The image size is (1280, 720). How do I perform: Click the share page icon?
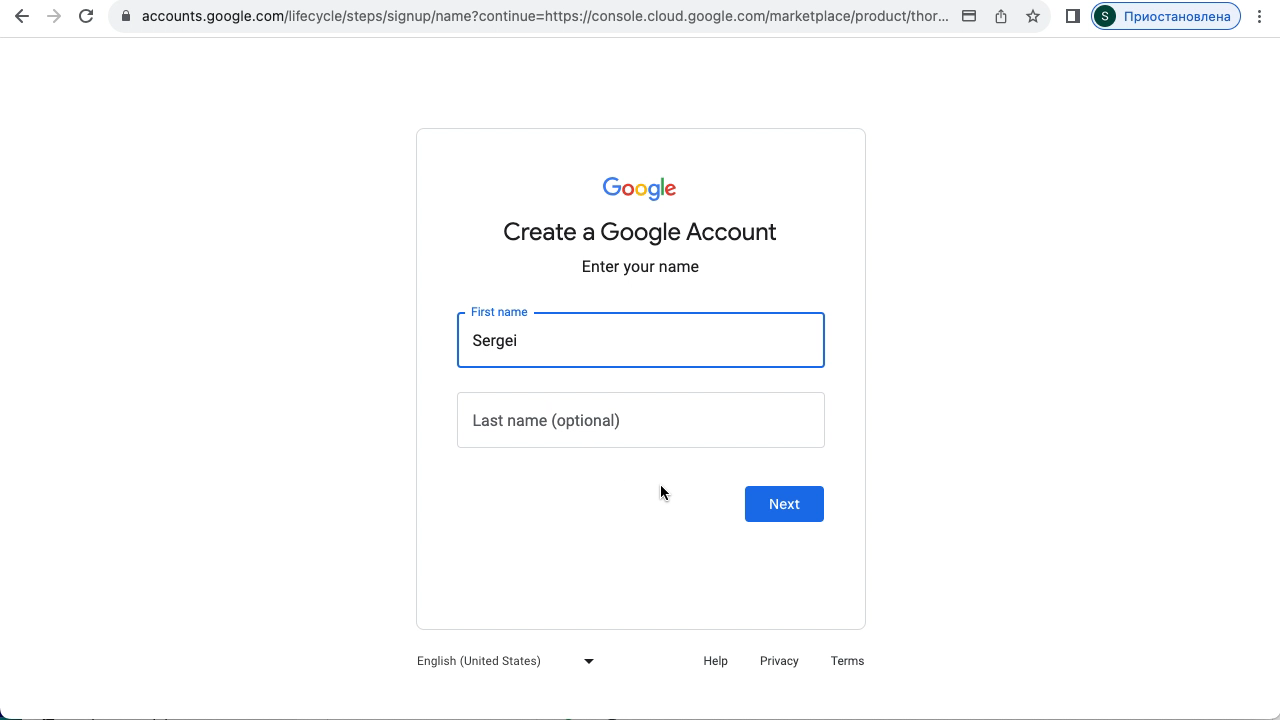1001,16
